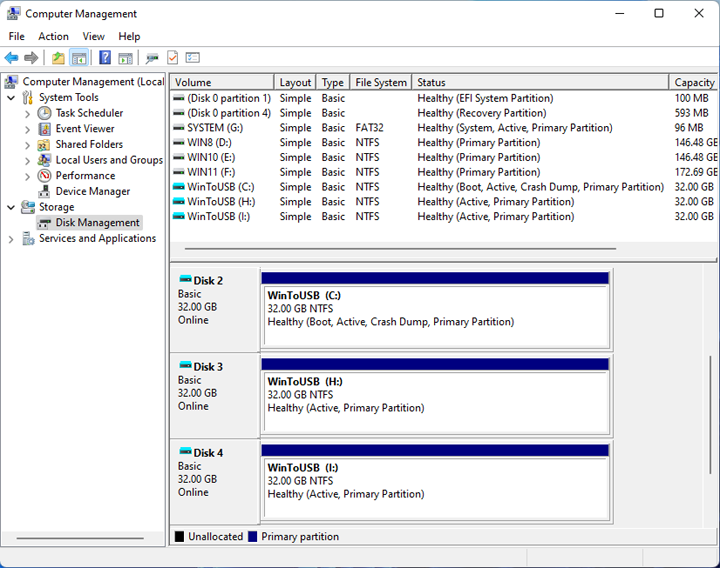
Task: Click the Shared Folders icon
Action: coord(44,145)
